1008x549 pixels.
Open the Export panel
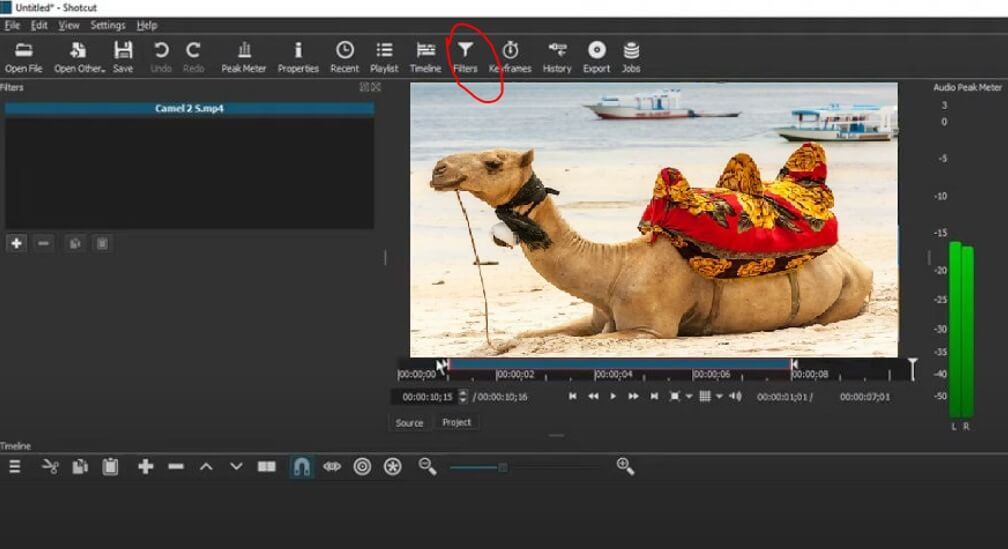tap(597, 57)
